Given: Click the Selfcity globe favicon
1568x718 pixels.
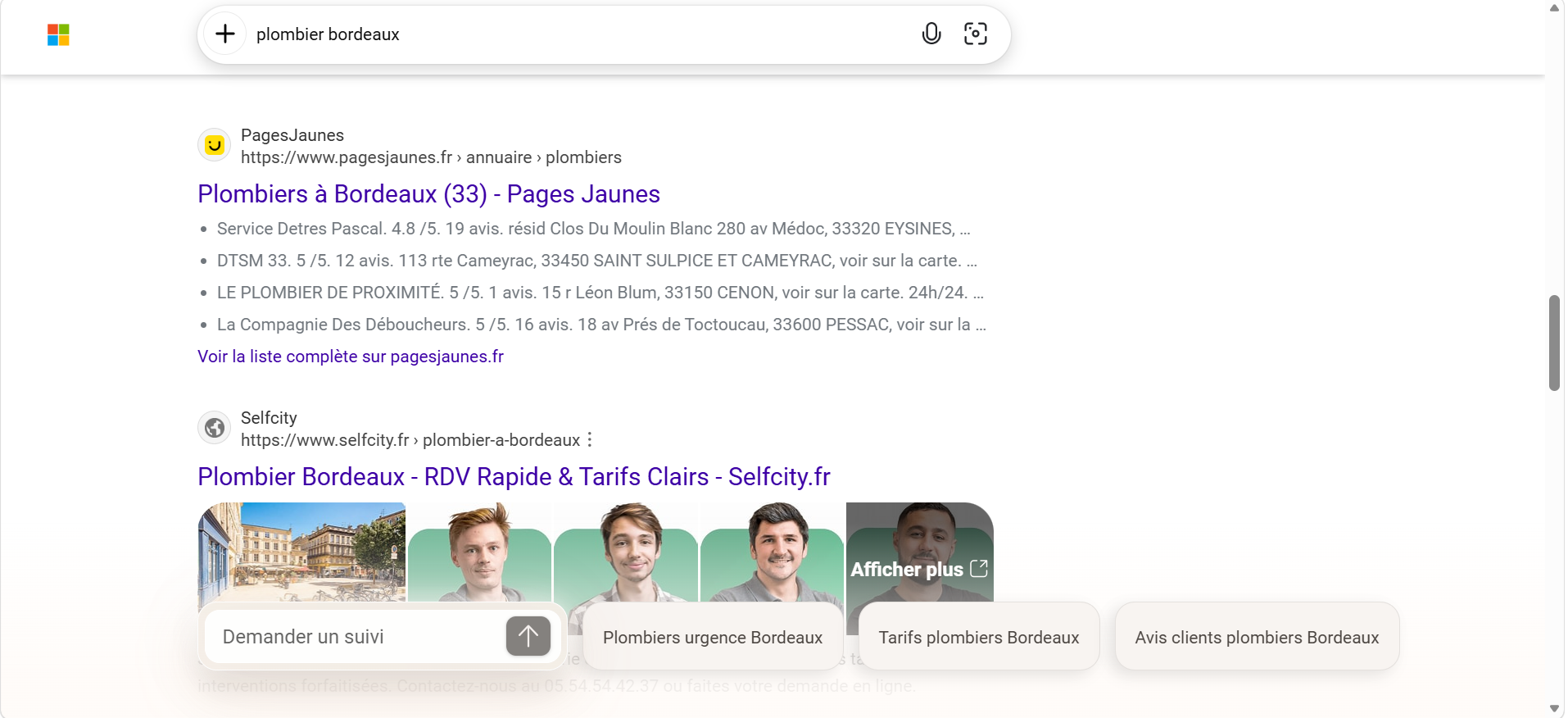Looking at the screenshot, I should tap(215, 428).
